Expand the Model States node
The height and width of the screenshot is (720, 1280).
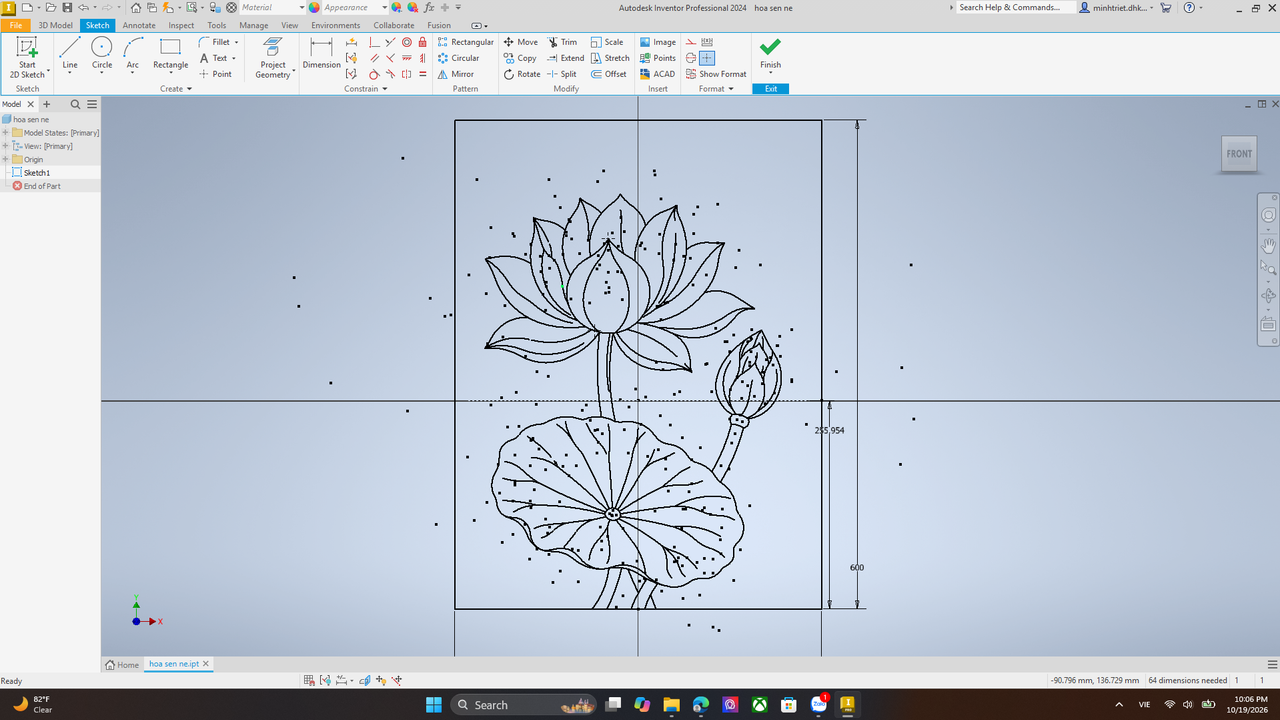click(x=5, y=132)
